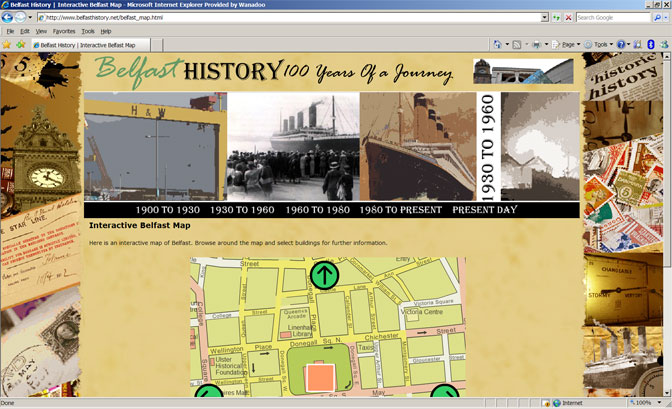This screenshot has width=672, height=409.
Task: Click the Taxis label on map
Action: 366,347
